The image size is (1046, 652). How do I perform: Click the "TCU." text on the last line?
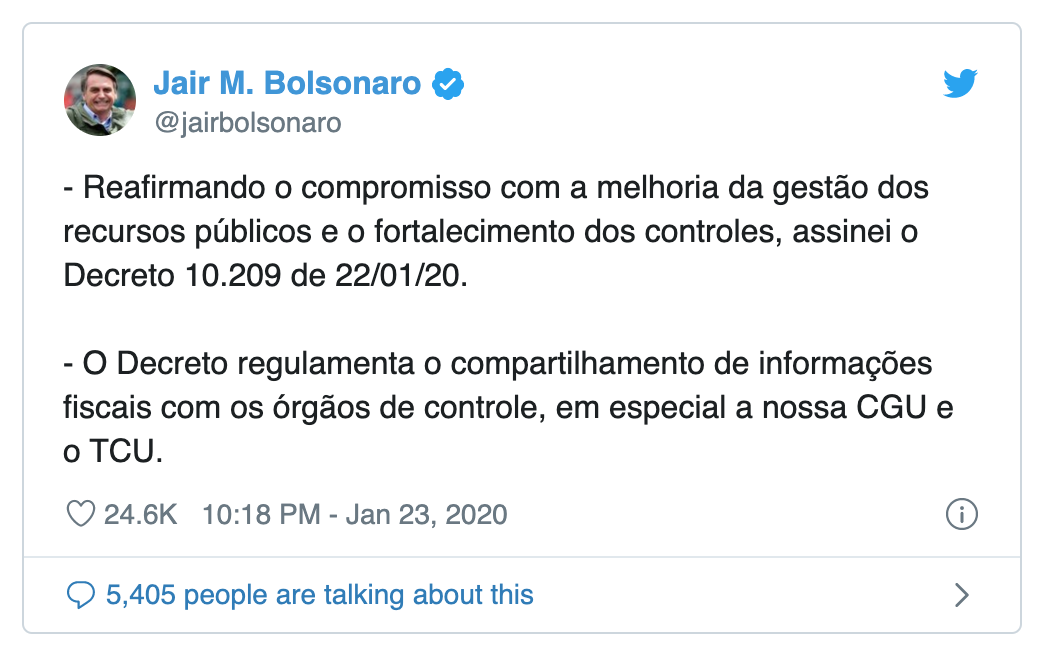(126, 452)
